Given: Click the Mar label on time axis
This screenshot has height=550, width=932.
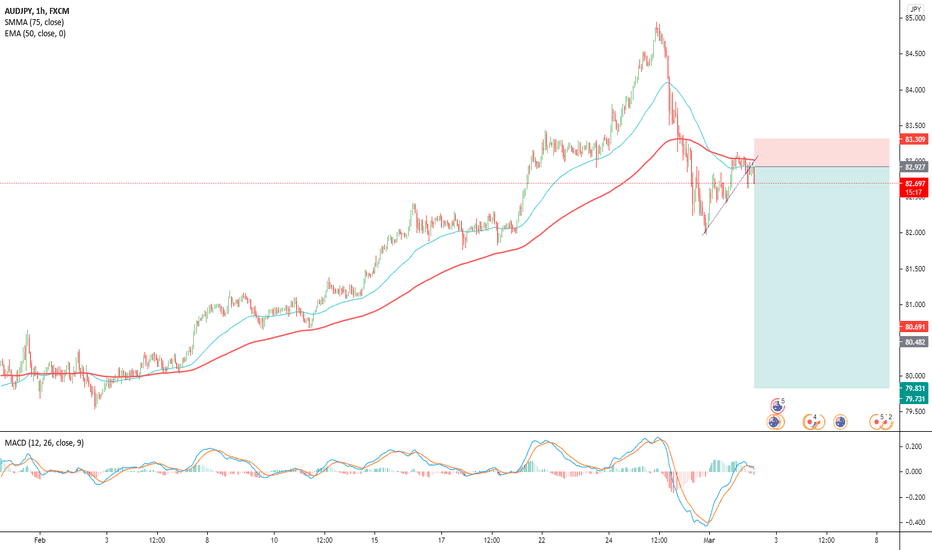Looking at the screenshot, I should 709,540.
